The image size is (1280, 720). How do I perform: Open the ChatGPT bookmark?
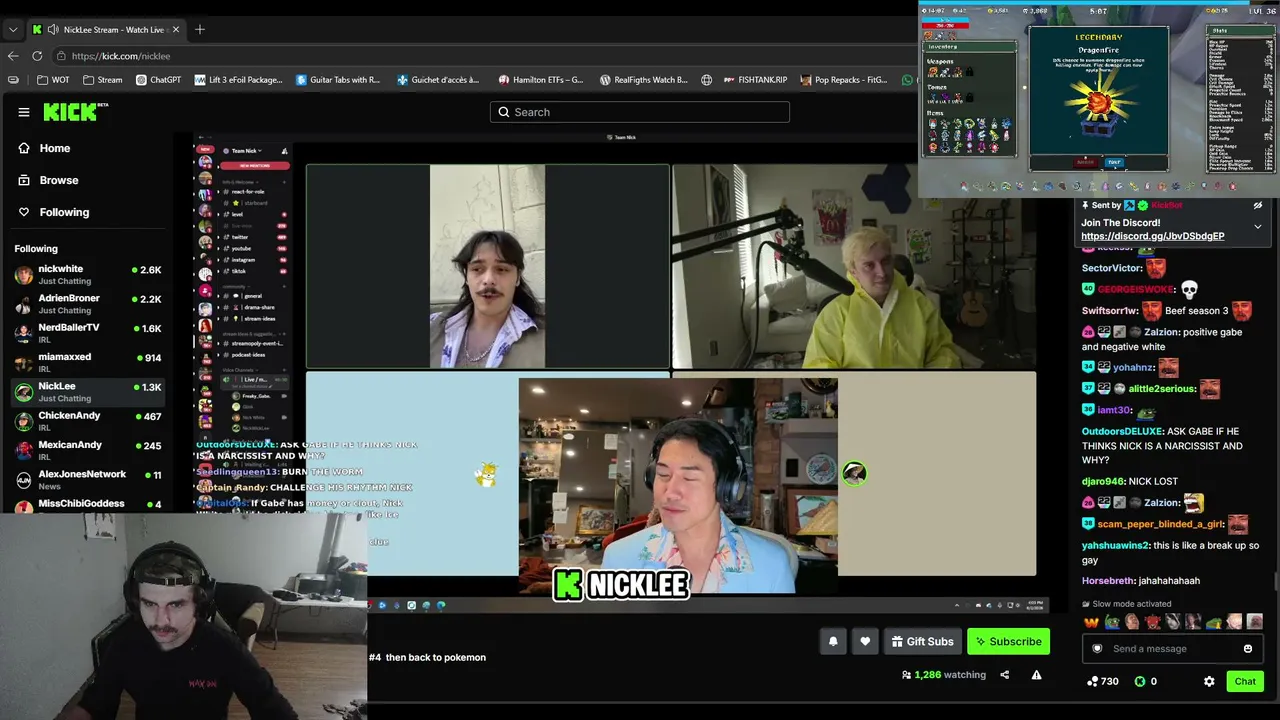158,80
